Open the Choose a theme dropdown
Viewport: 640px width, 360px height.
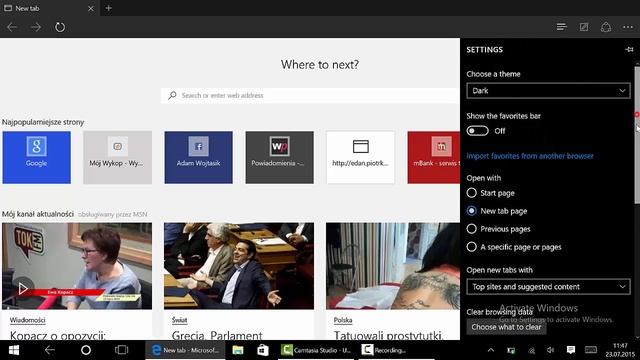(x=548, y=91)
